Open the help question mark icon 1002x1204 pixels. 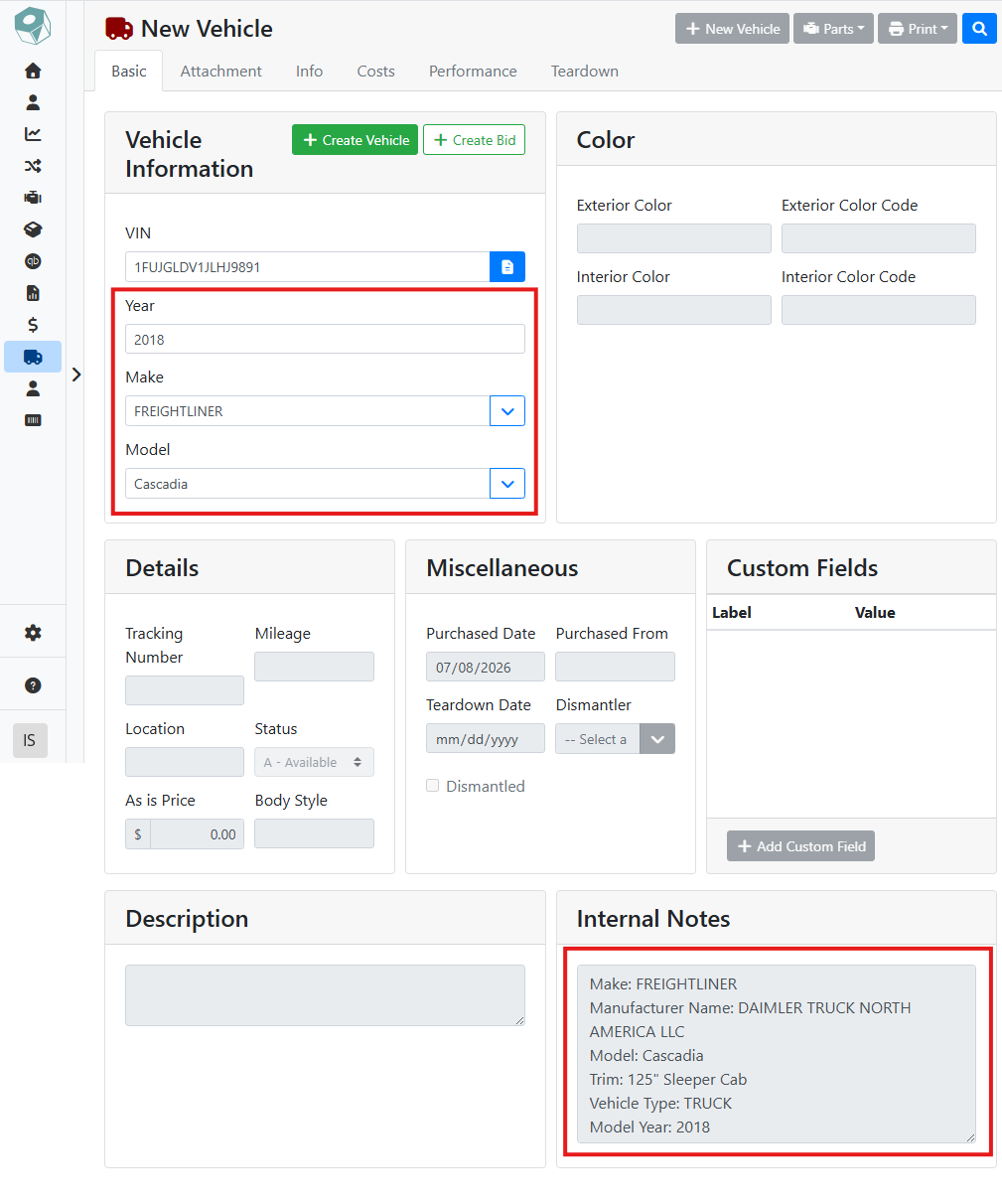(33, 685)
